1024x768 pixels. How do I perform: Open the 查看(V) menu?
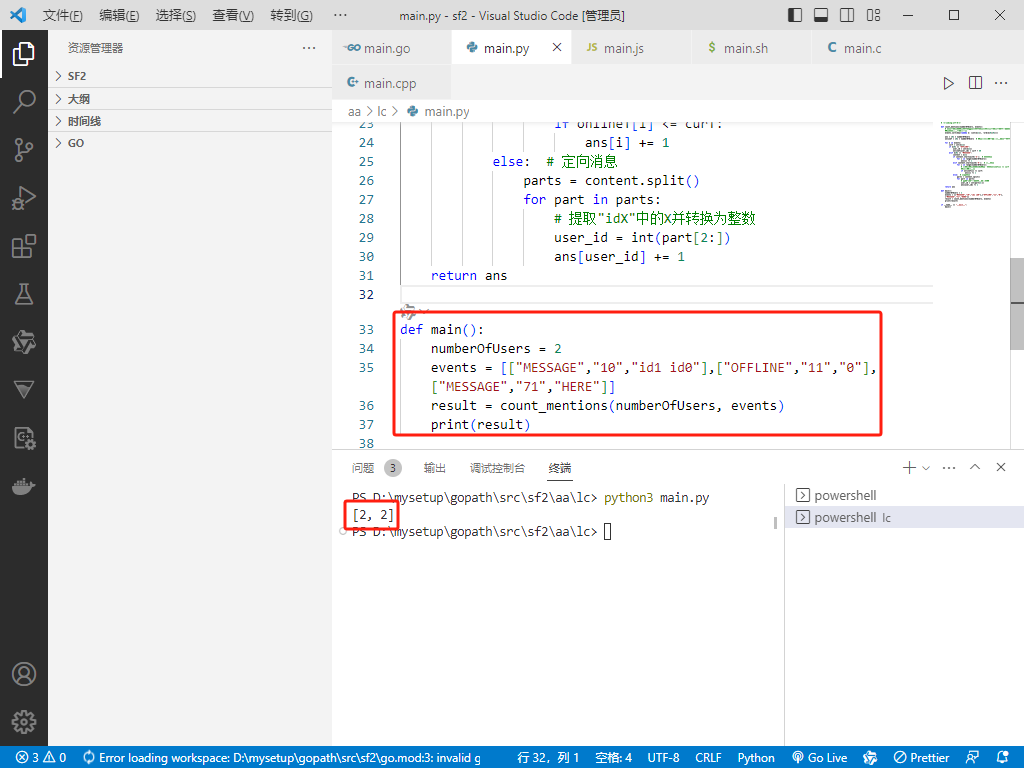(233, 15)
